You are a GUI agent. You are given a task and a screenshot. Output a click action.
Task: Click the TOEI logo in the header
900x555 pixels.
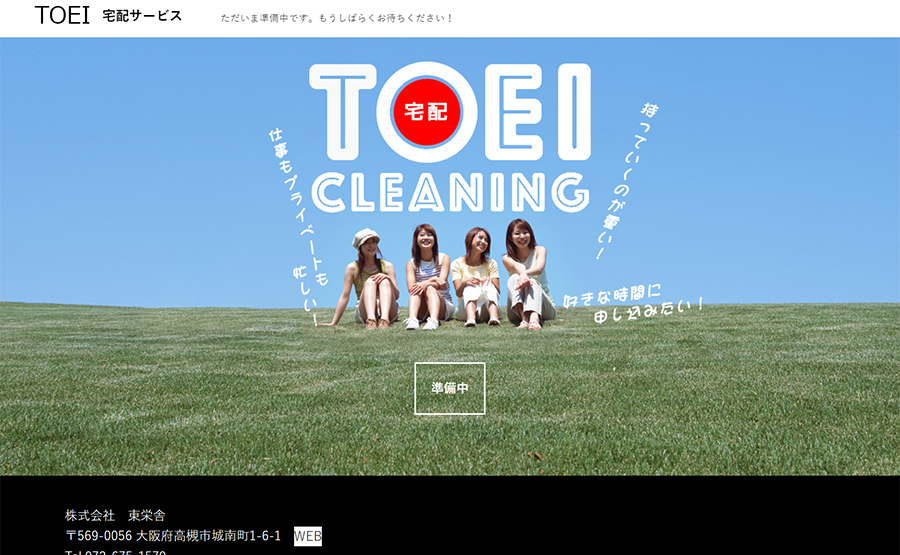click(62, 15)
